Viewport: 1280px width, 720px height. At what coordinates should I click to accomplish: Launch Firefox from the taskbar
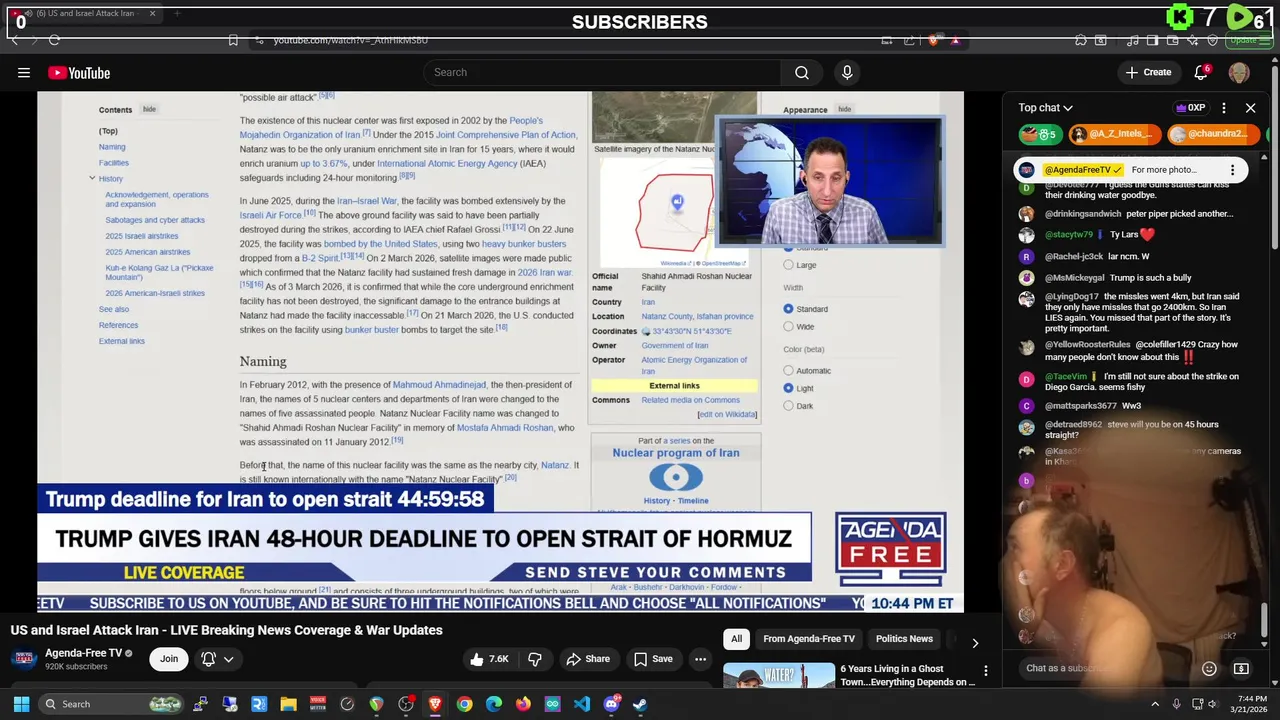(523, 704)
